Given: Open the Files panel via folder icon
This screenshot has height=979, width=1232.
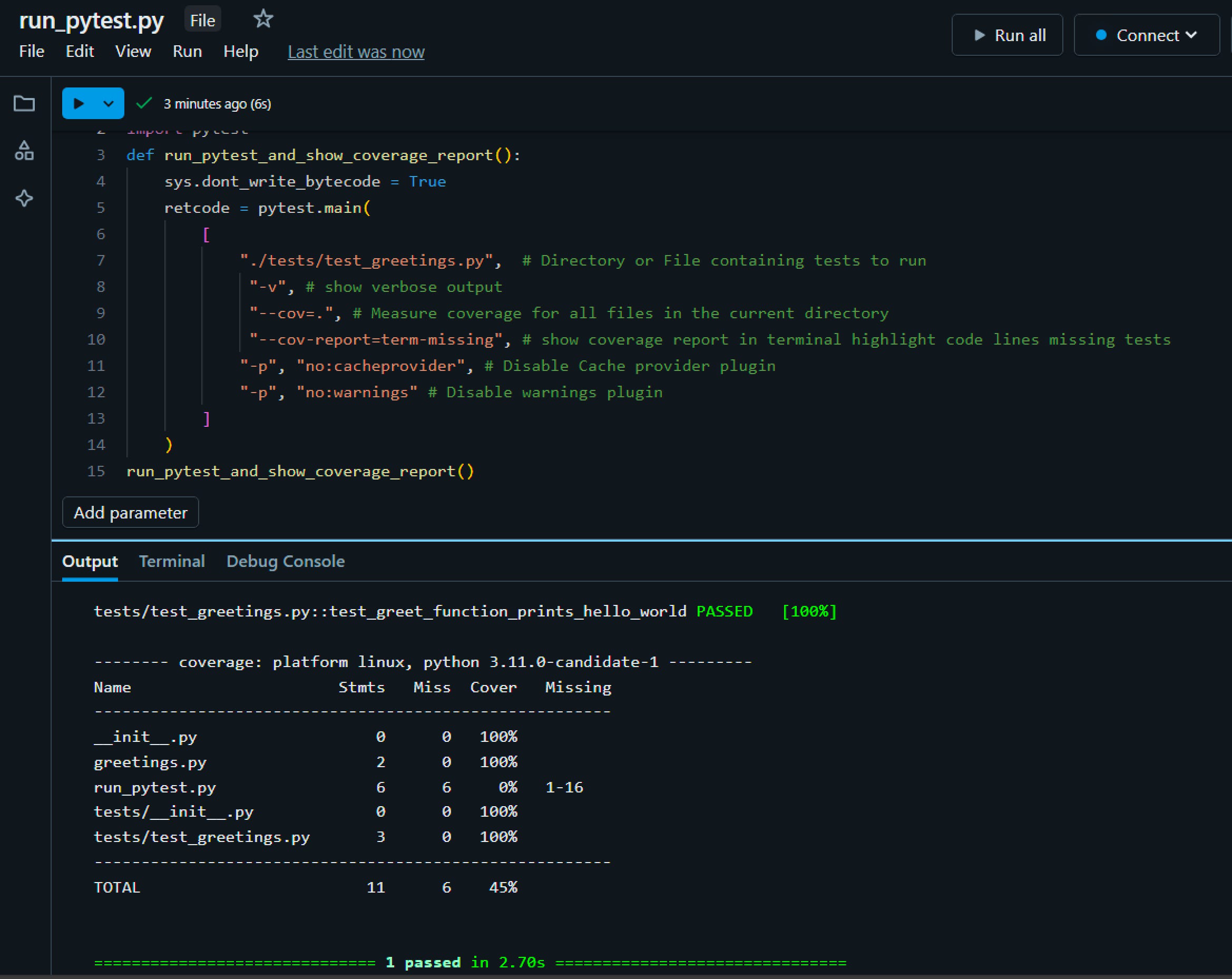Looking at the screenshot, I should pyautogui.click(x=24, y=103).
